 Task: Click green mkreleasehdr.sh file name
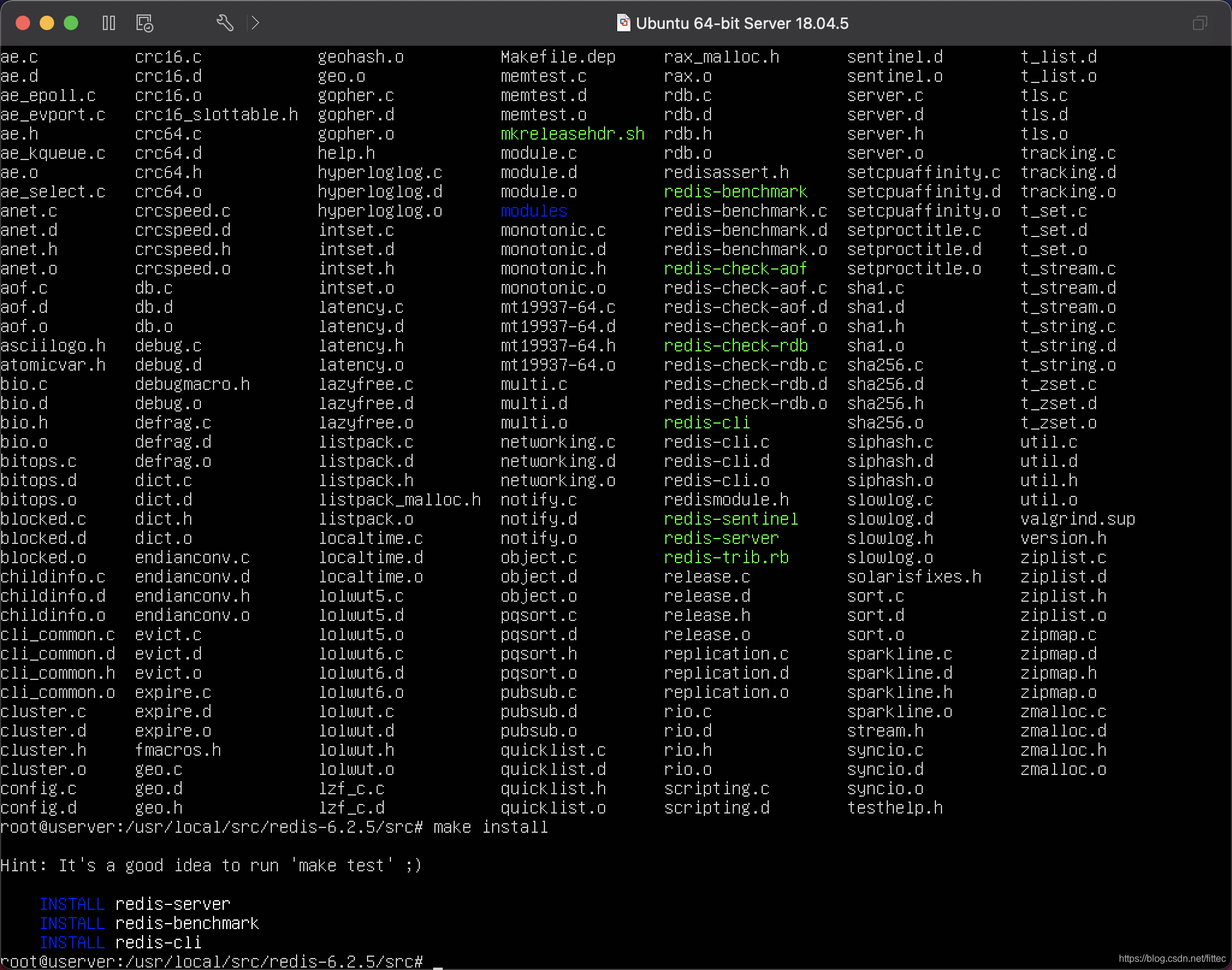pos(572,134)
